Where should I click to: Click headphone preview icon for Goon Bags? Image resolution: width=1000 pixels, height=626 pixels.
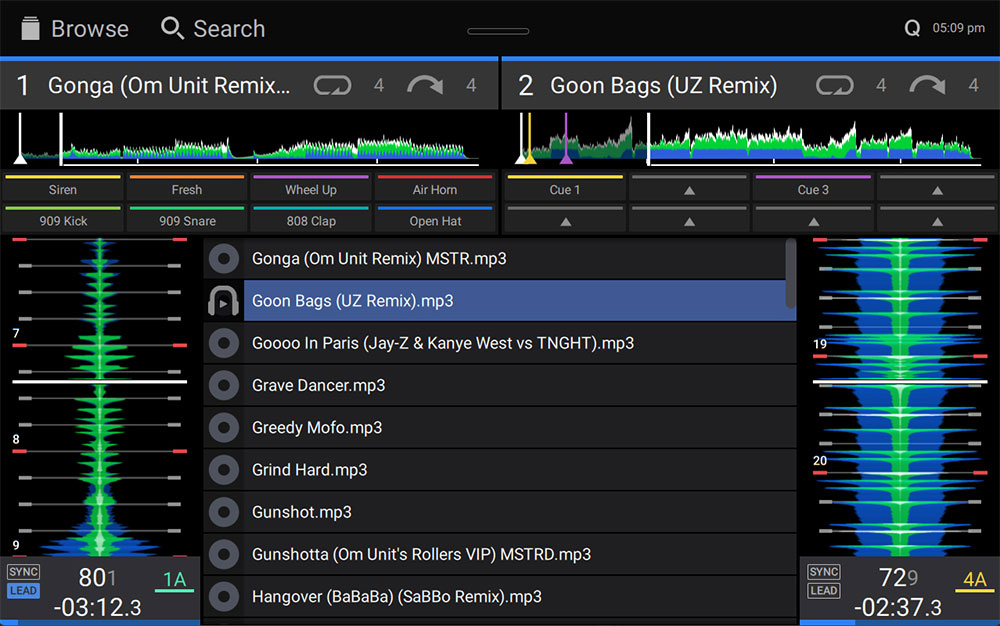(x=223, y=301)
